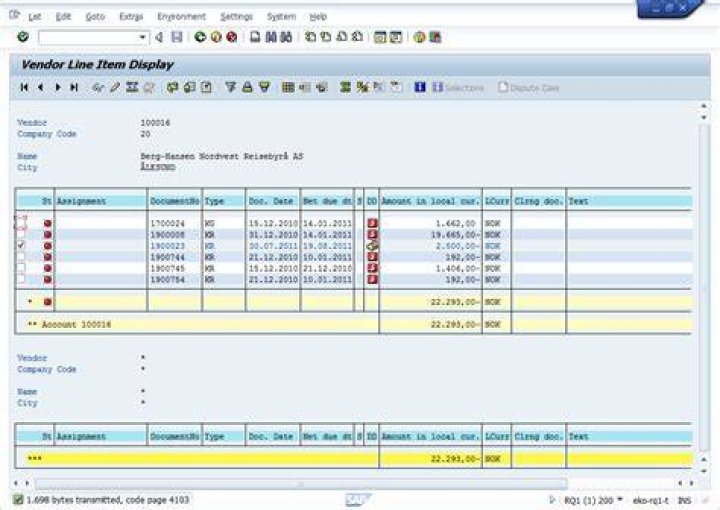Screen dimensions: 720x510
Task: Click the Display Document glasses icon
Action: (97, 87)
